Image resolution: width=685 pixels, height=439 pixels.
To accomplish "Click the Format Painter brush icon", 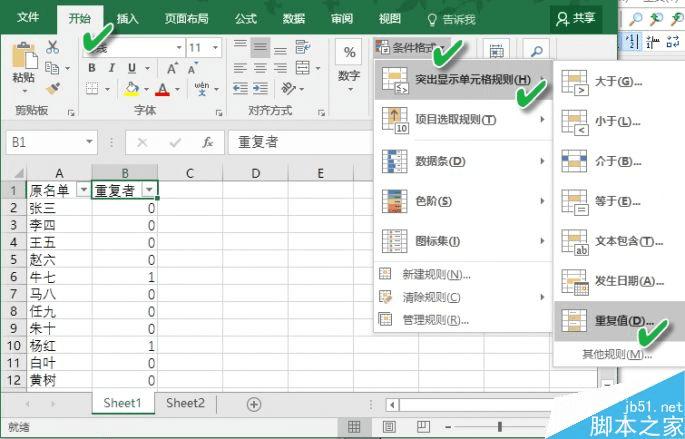I will [52, 89].
